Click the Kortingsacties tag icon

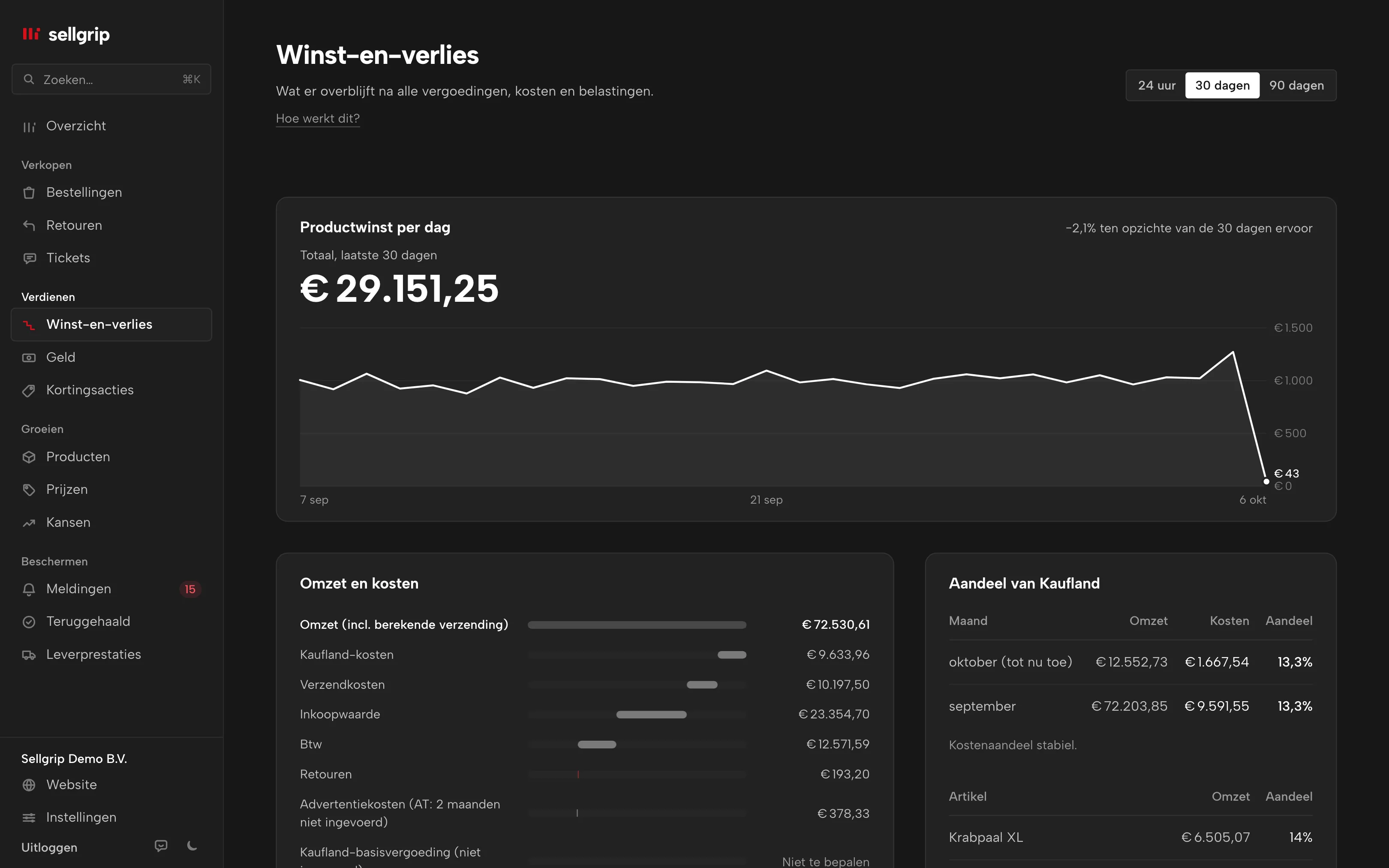[29, 390]
